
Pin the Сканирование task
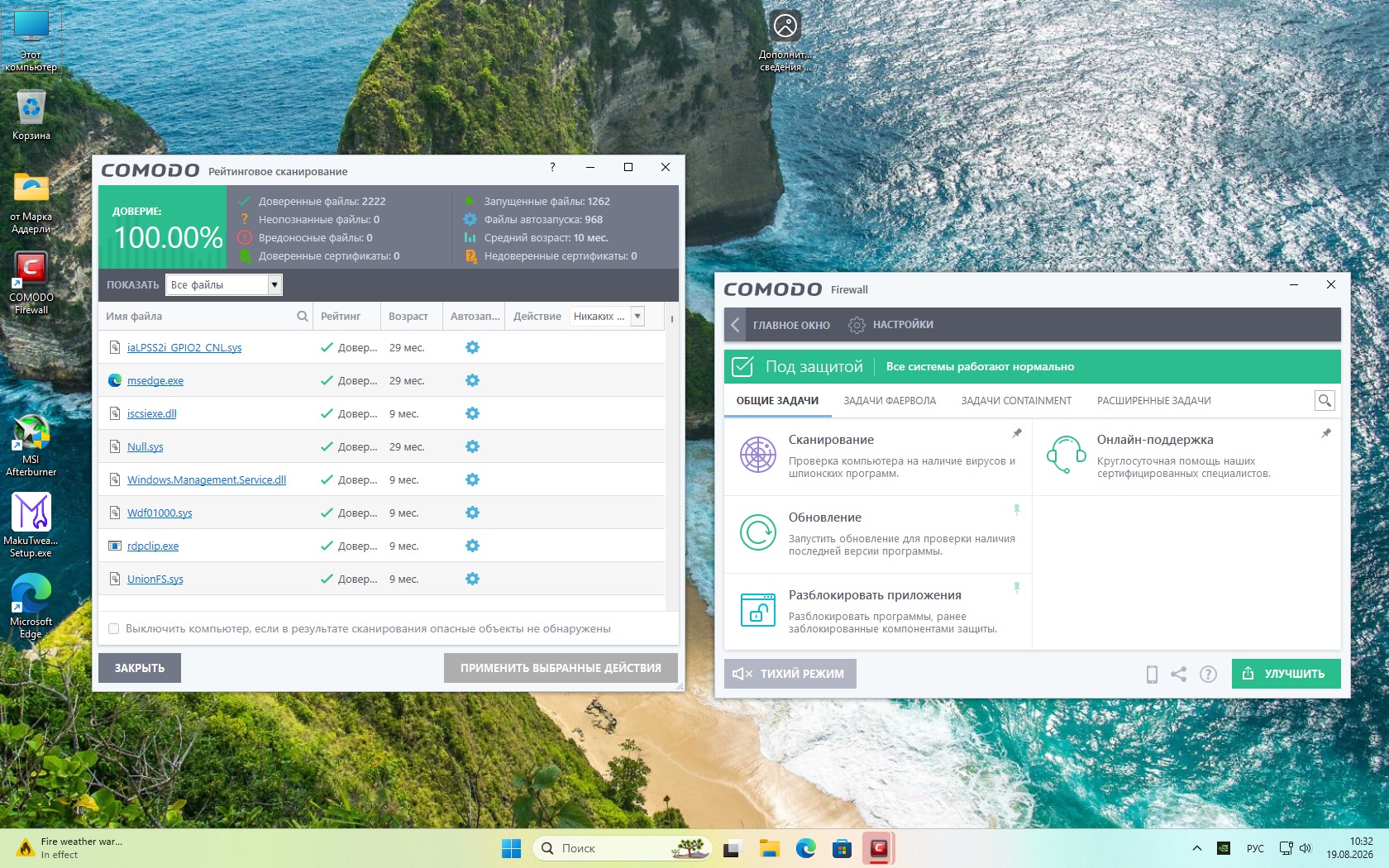coord(1017,433)
